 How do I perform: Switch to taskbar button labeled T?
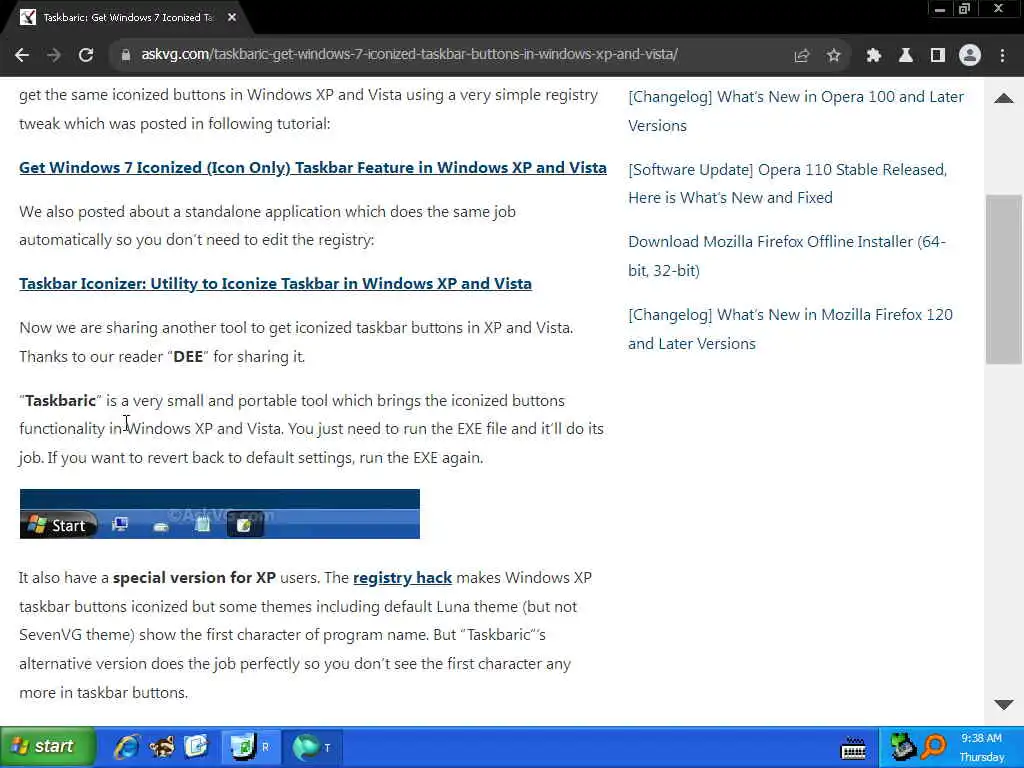tap(313, 747)
